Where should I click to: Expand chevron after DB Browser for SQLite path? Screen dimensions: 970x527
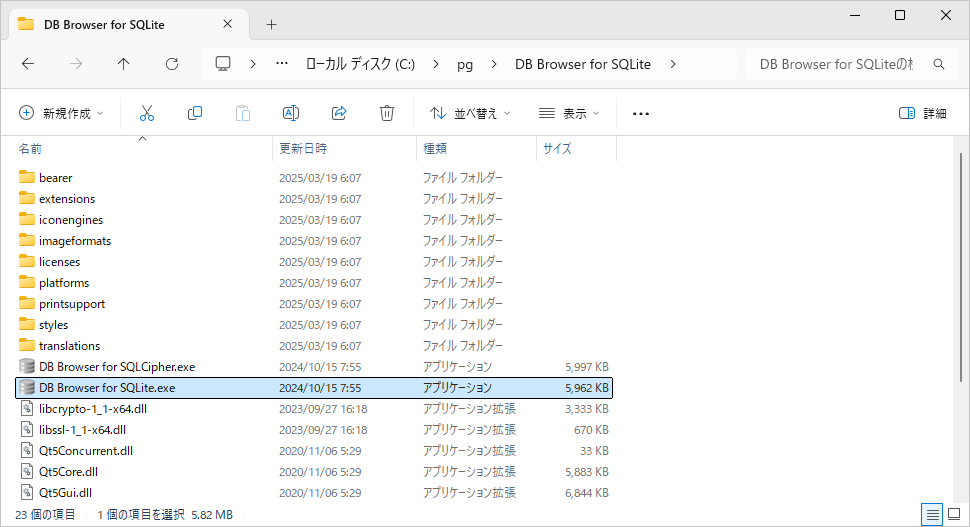673,64
